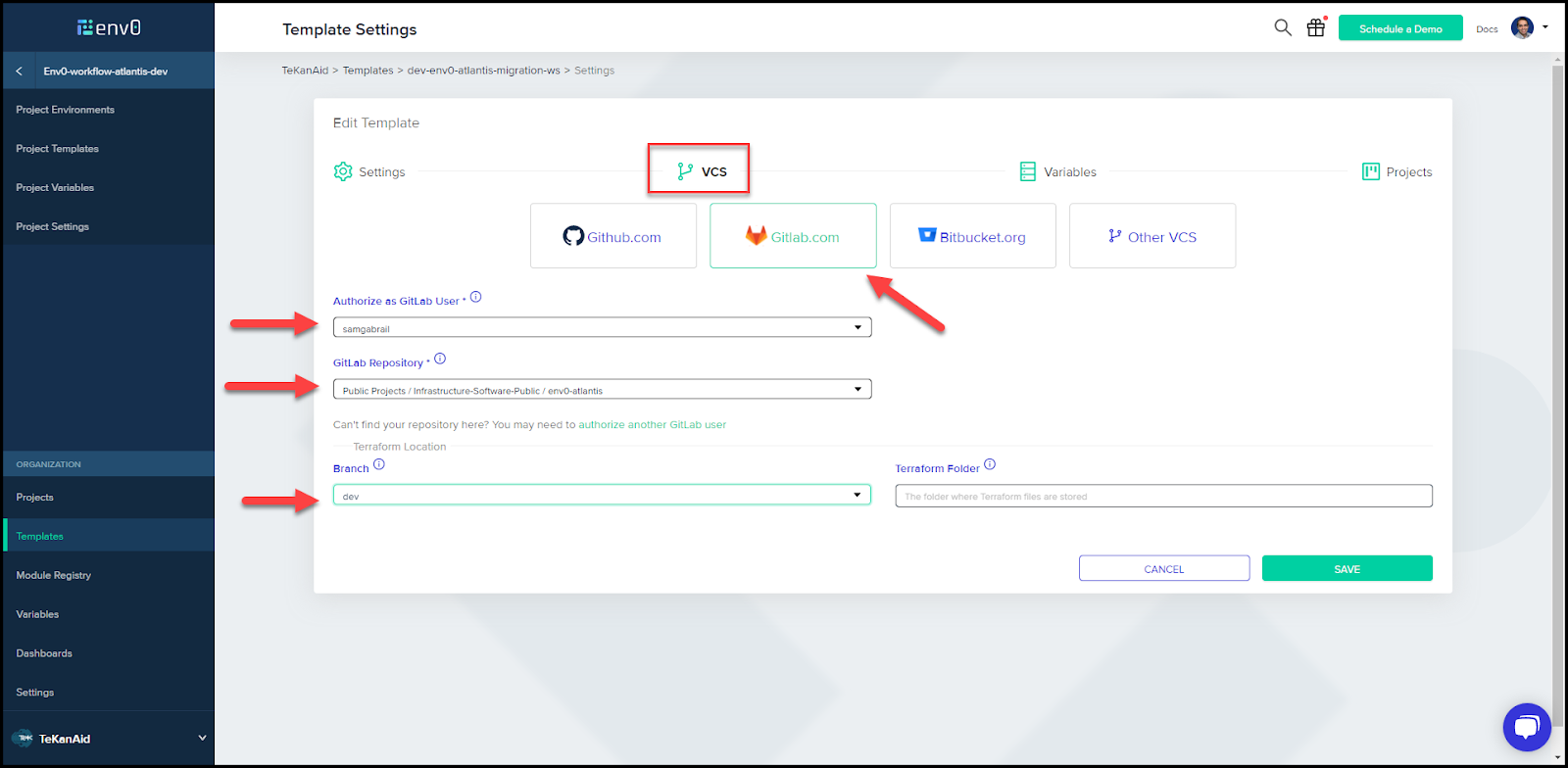
Task: Open the Docs link
Action: [x=1487, y=29]
